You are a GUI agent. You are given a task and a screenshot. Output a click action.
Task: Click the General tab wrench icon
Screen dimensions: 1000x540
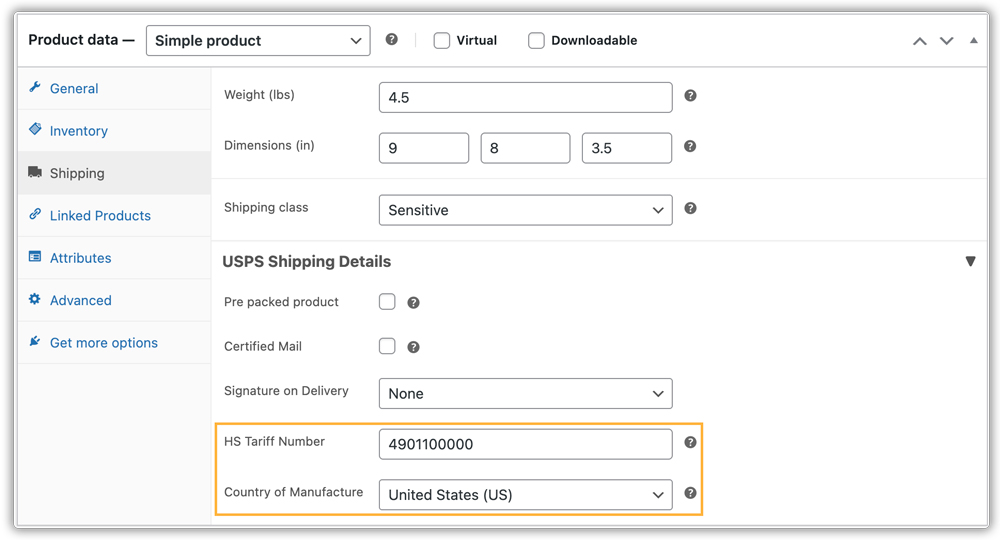click(x=35, y=87)
